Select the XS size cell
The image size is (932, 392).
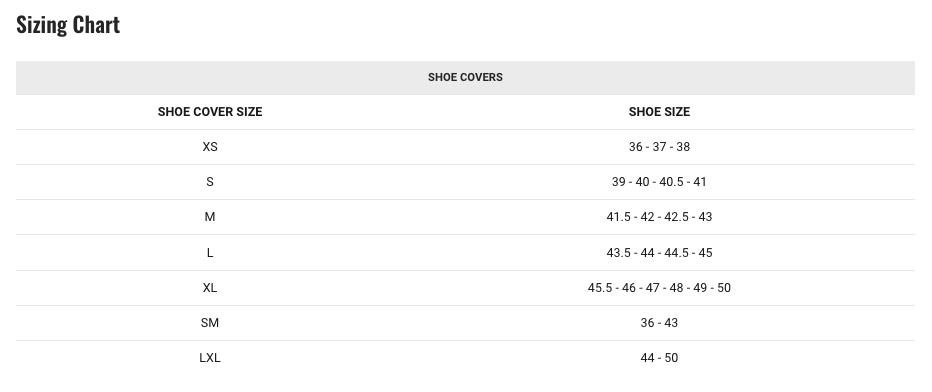[x=210, y=147]
